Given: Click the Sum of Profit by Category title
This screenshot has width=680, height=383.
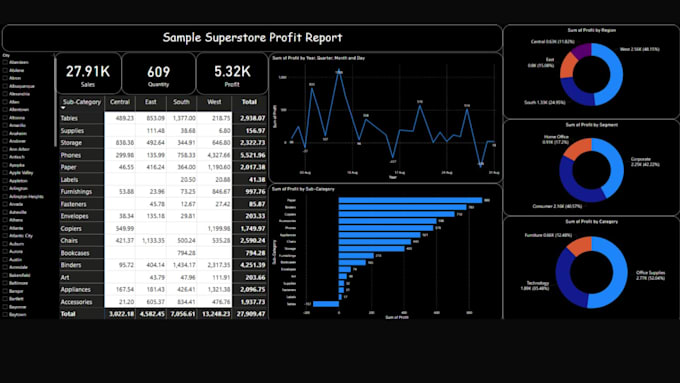Looking at the screenshot, I should pos(592,222).
